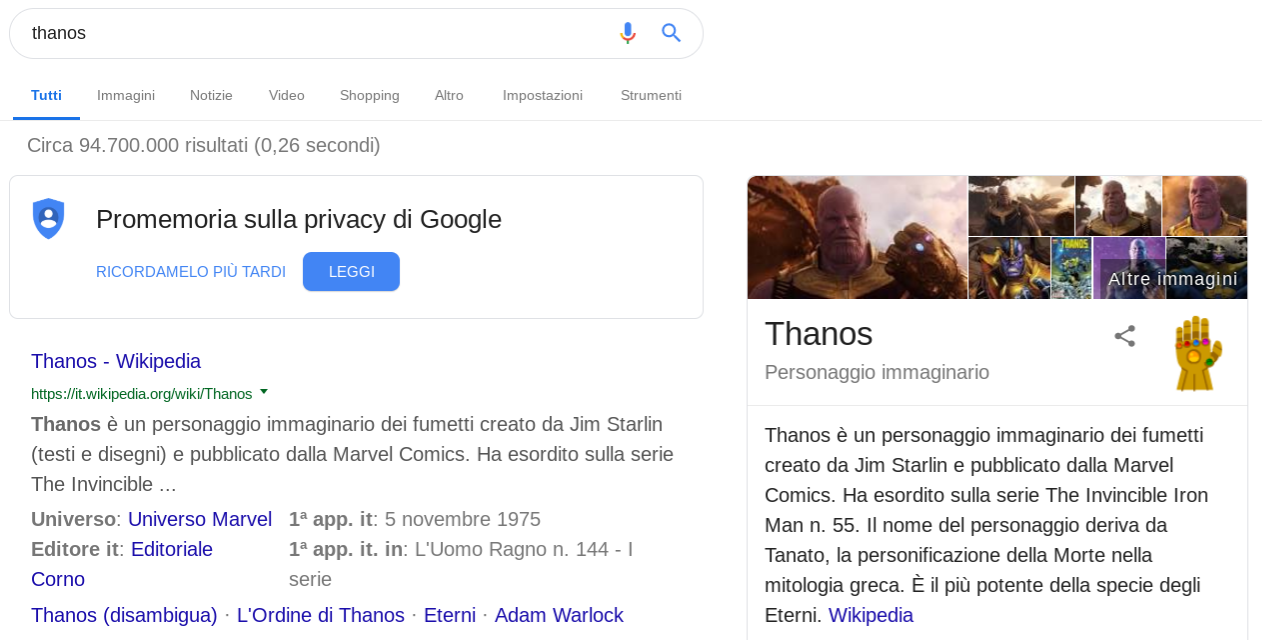Click the magnifying glass search icon
This screenshot has width=1262, height=640.
point(671,33)
